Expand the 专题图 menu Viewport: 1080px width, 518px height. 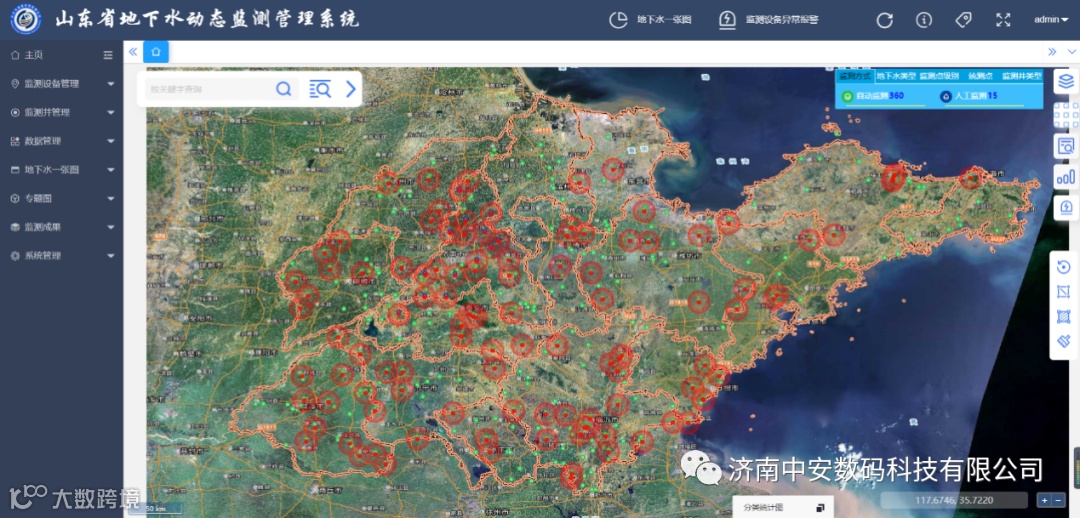pyautogui.click(x=62, y=198)
